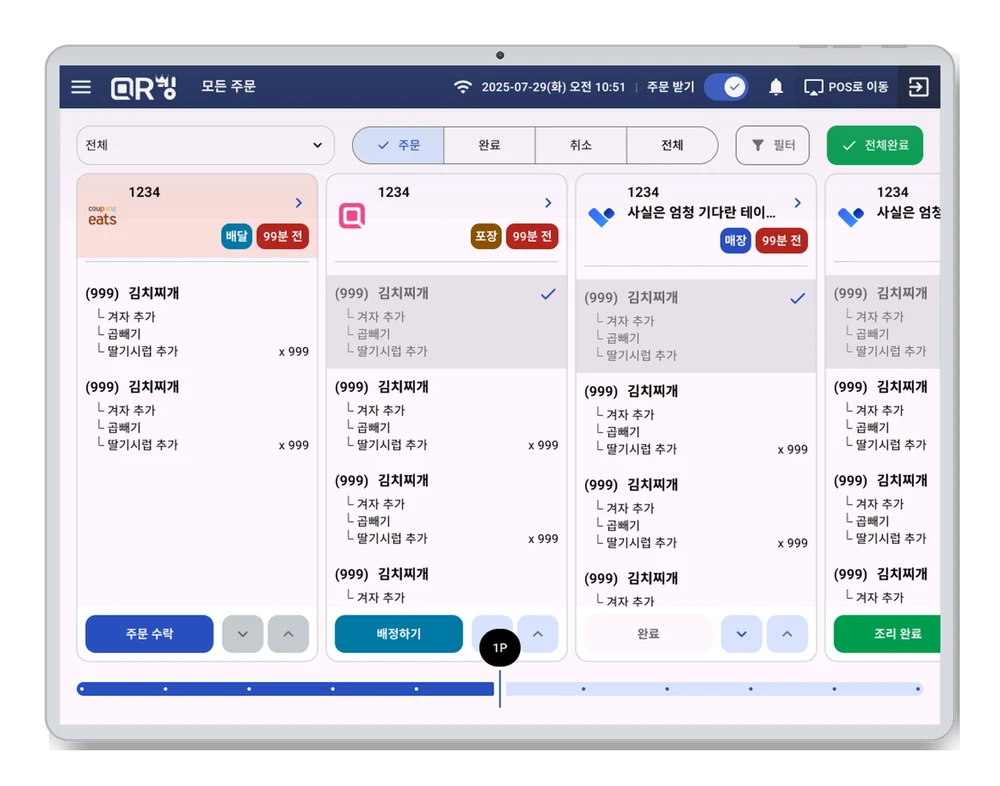Click the QR빙 logo
The width and height of the screenshot is (1000, 786).
coord(143,87)
